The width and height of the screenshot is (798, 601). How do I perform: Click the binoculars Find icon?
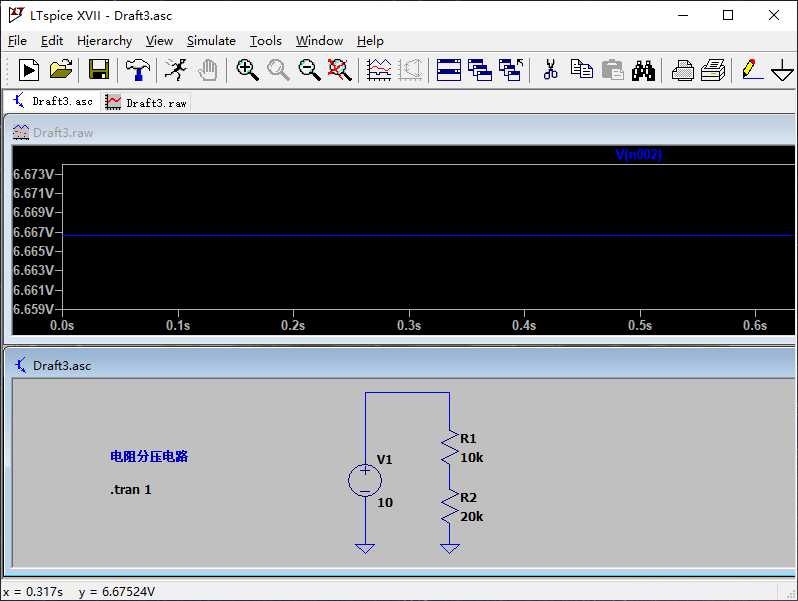(643, 69)
